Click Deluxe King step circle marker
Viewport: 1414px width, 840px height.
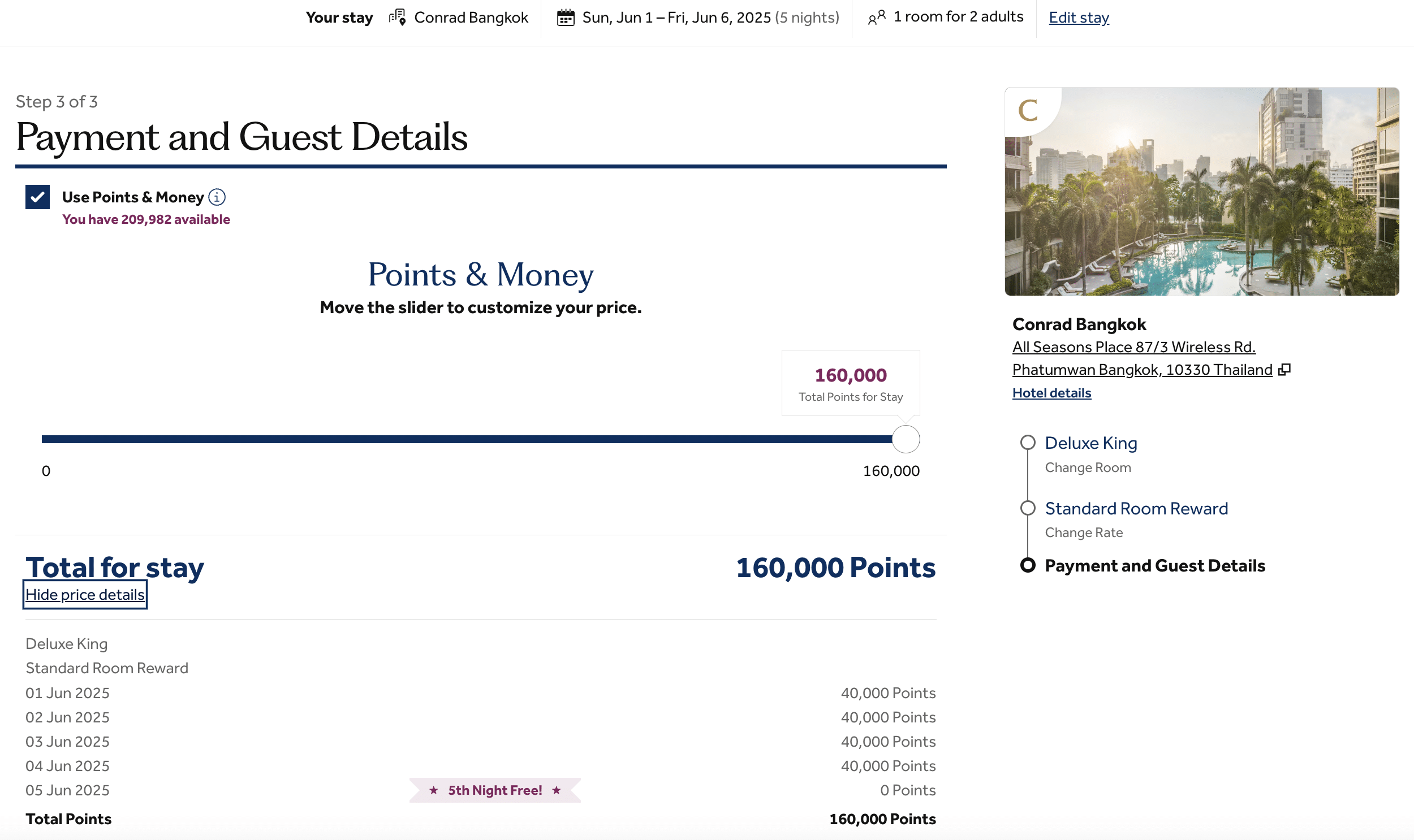tap(1028, 443)
